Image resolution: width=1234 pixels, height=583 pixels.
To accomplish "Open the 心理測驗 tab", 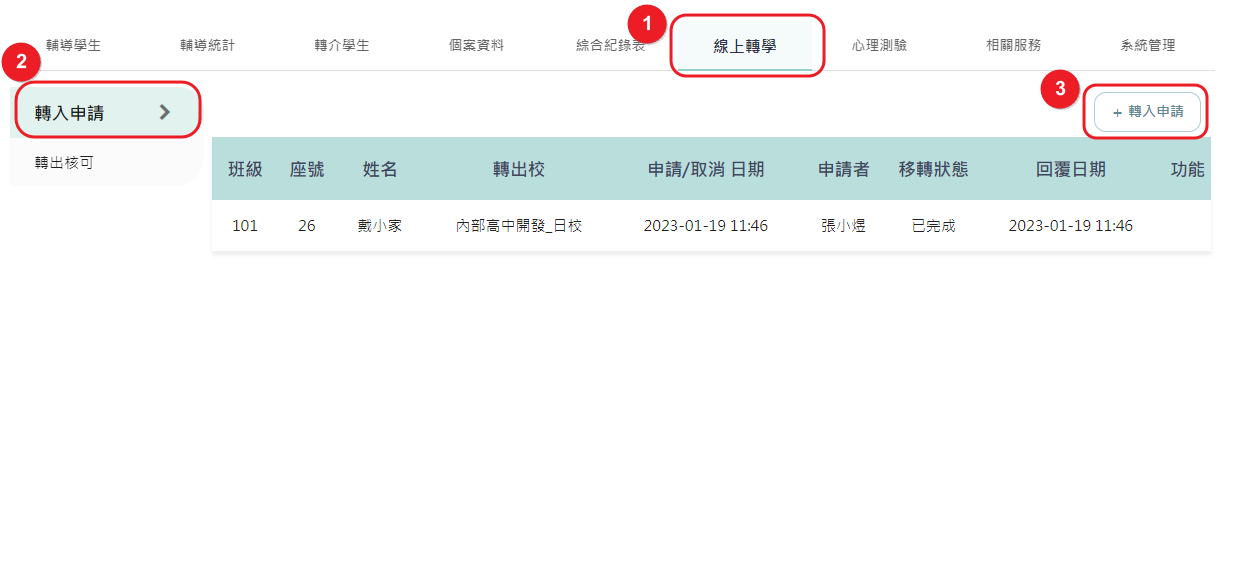I will [x=879, y=45].
